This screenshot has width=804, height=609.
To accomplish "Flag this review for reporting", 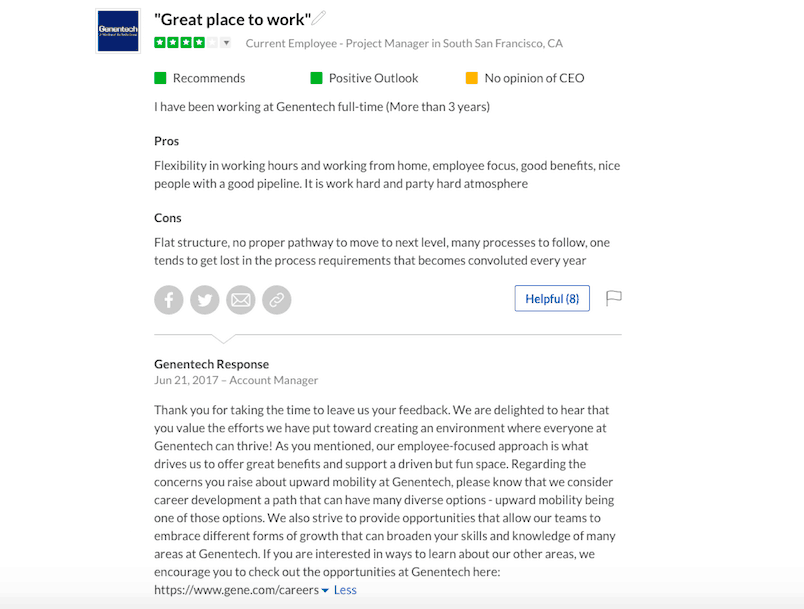I will (x=614, y=297).
